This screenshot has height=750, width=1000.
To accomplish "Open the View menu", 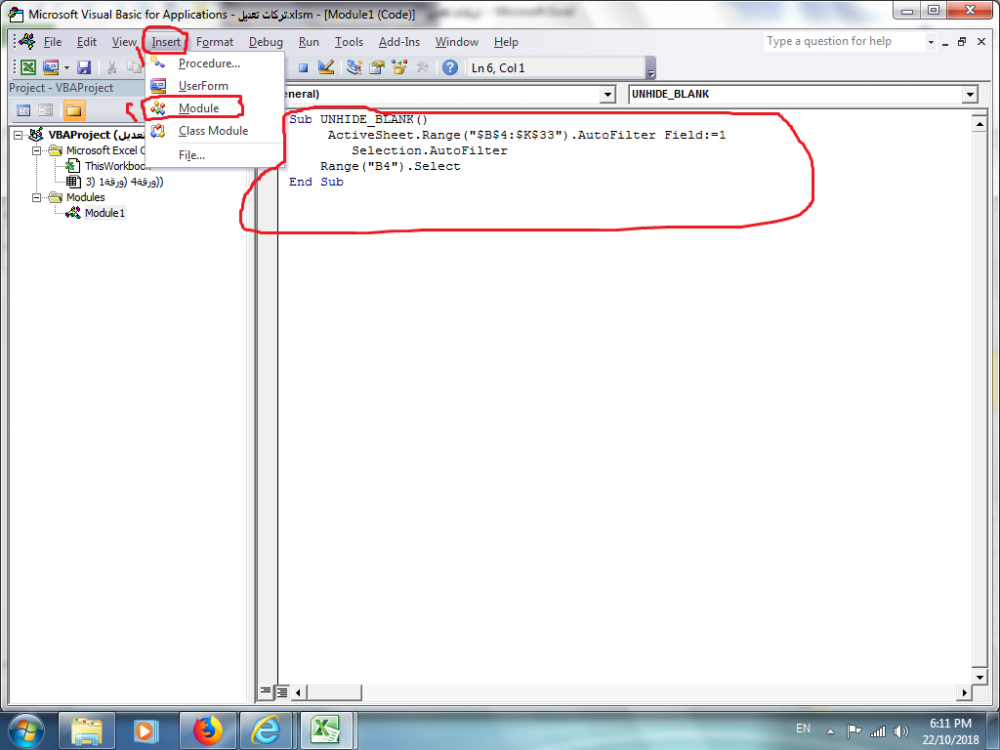I will coord(124,42).
